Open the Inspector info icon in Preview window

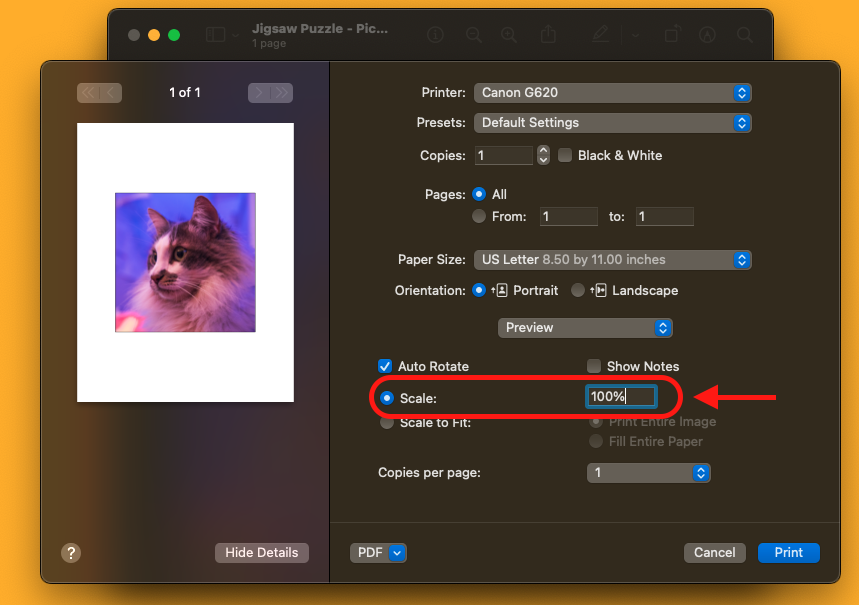pyautogui.click(x=436, y=35)
